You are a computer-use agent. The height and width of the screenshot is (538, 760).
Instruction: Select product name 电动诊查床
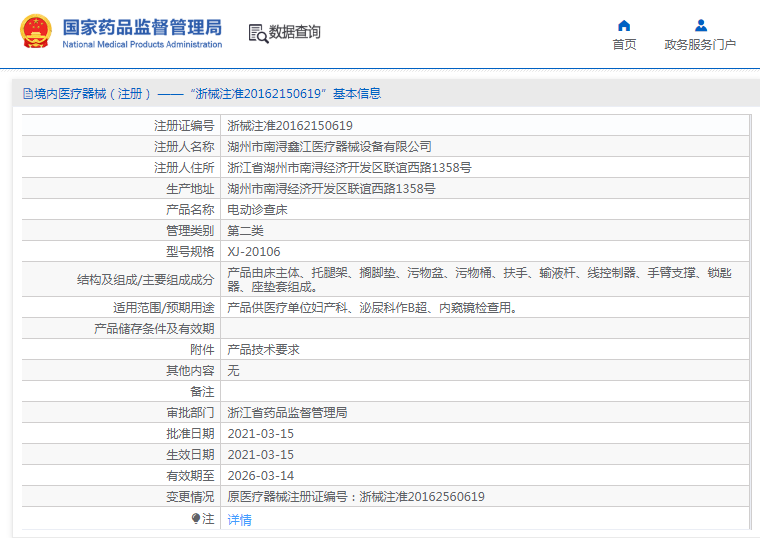tap(257, 209)
